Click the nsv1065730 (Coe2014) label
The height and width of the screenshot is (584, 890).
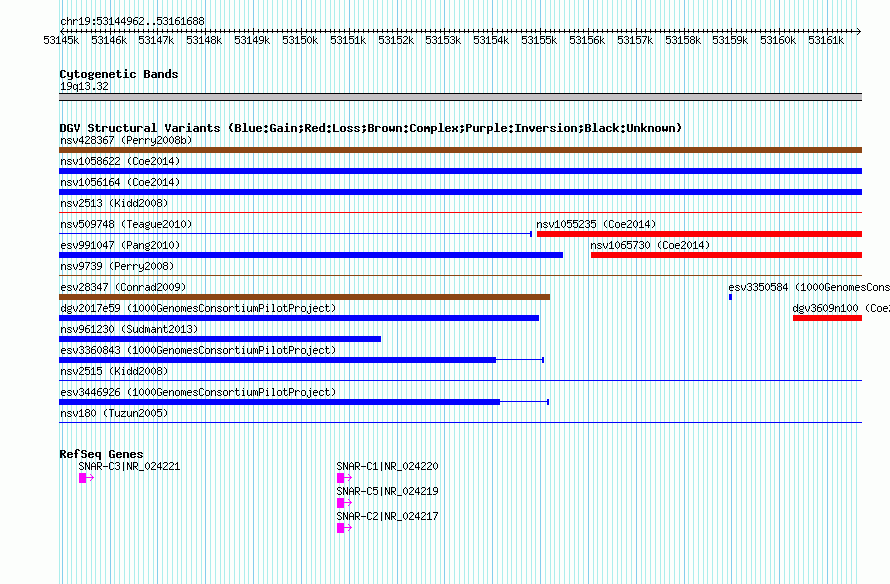(650, 245)
